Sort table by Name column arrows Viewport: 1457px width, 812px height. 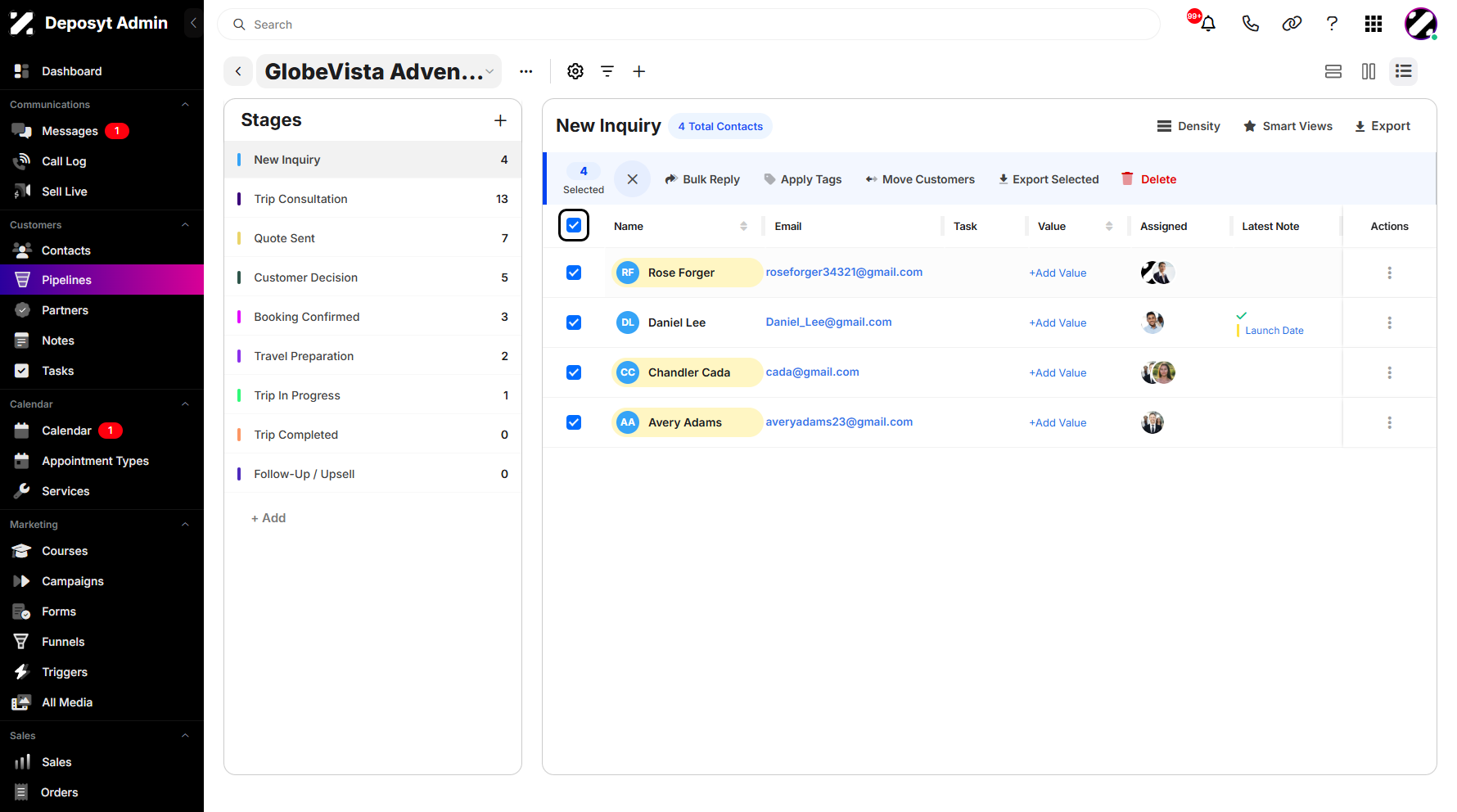tap(743, 226)
